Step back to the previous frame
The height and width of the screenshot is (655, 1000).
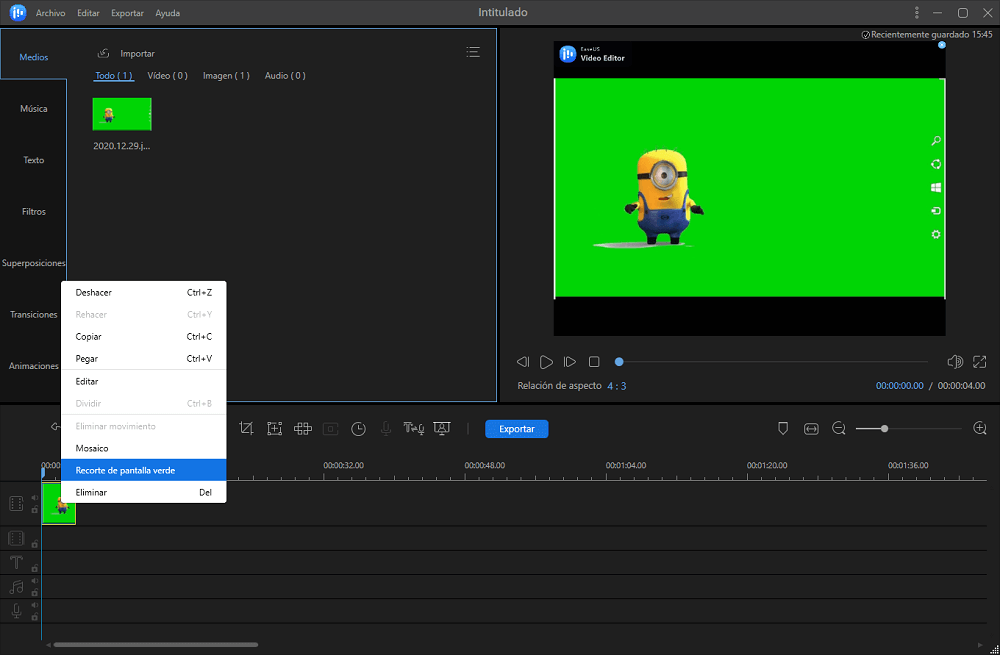(x=523, y=362)
